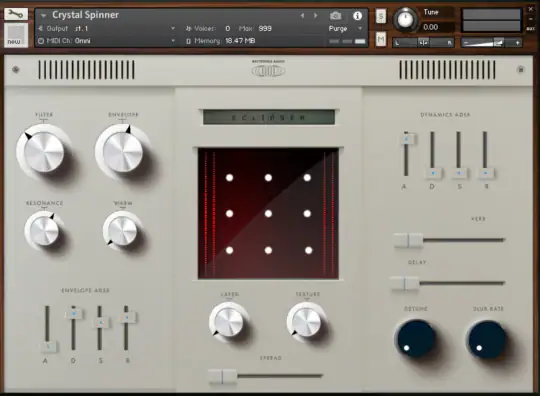540x396 pixels.
Task: Click the dark Blur Rate knob
Action: pos(487,339)
